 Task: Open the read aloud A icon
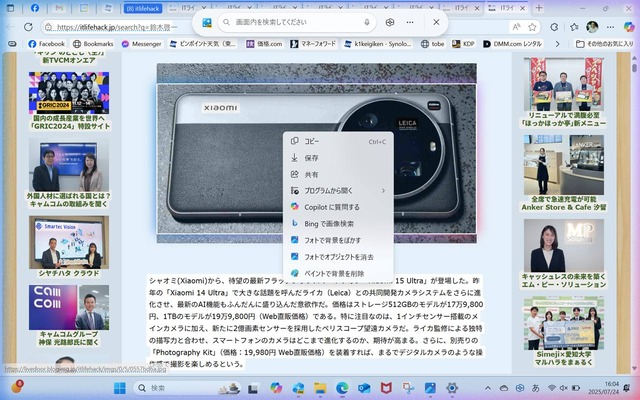(516, 27)
